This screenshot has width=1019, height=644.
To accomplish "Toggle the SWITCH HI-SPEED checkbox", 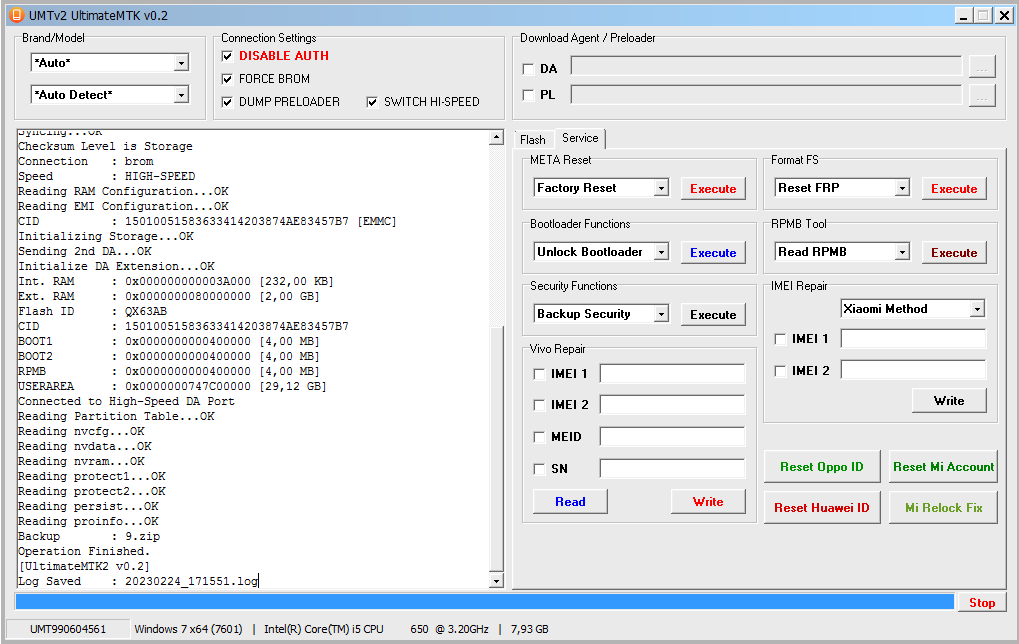I will [x=372, y=102].
